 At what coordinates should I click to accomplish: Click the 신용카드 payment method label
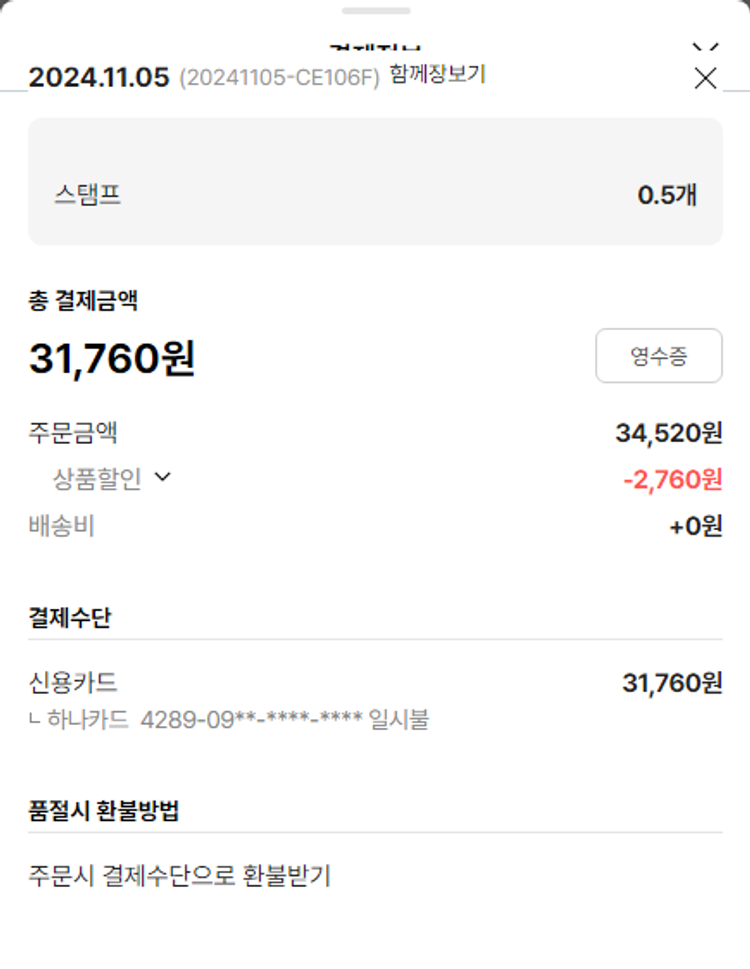tap(73, 683)
